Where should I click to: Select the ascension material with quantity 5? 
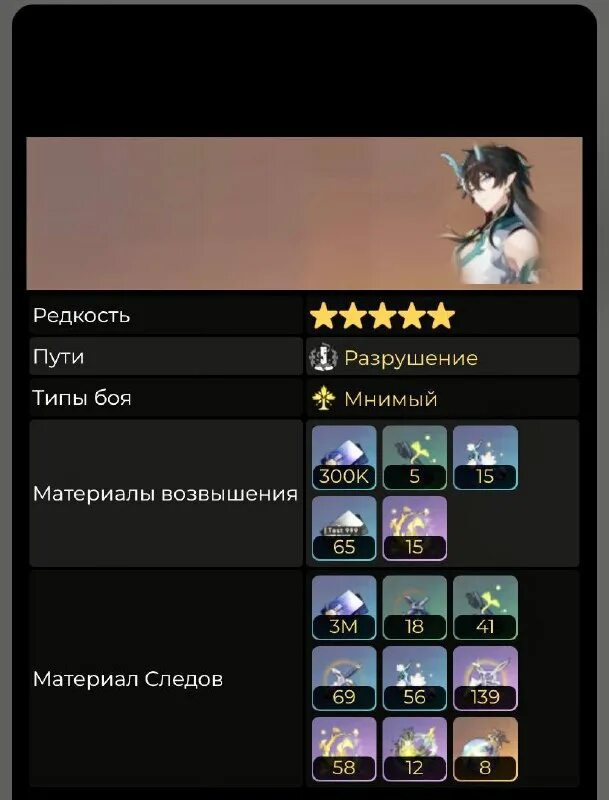click(414, 458)
